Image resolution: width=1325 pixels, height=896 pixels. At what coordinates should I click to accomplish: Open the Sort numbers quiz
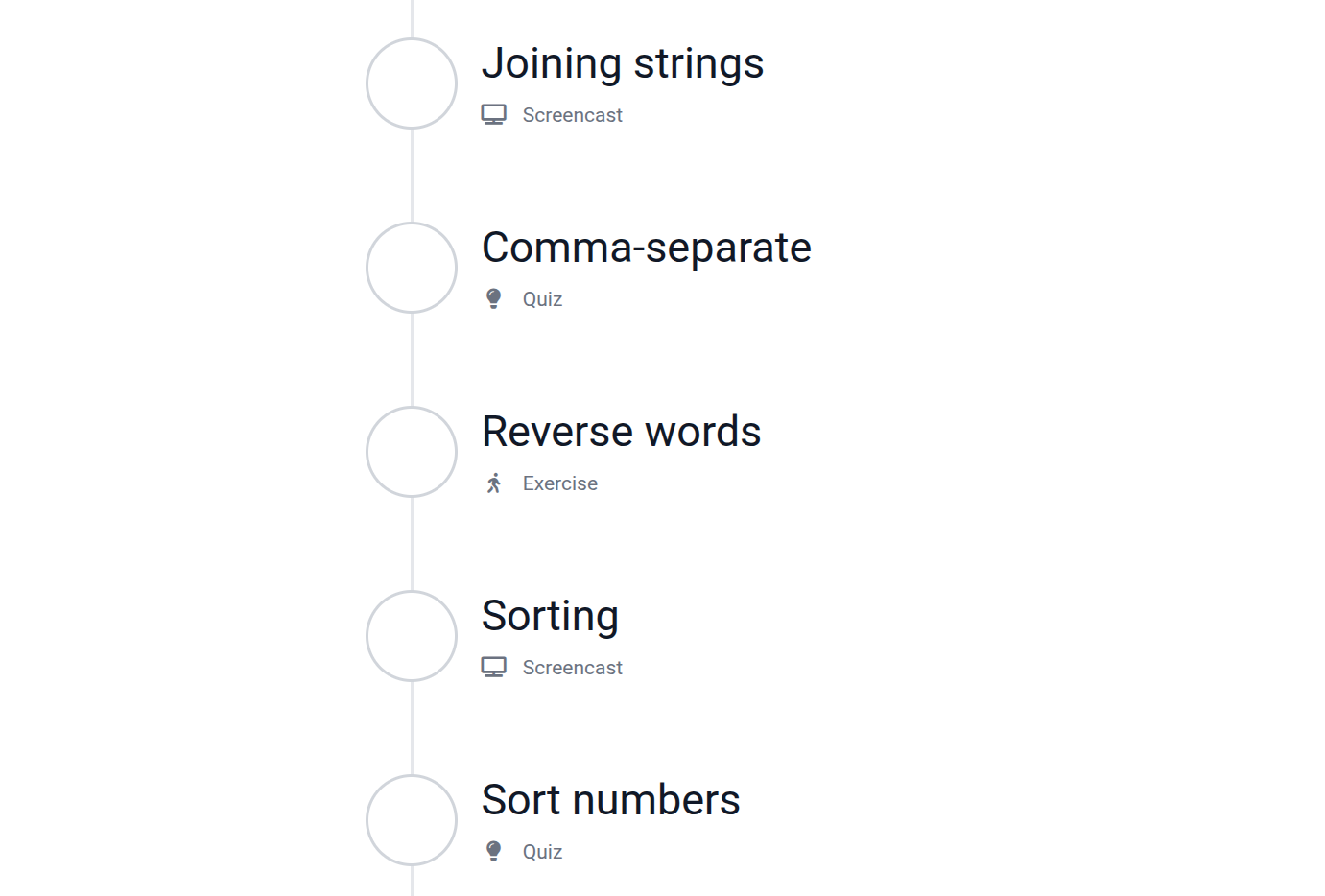pos(610,800)
